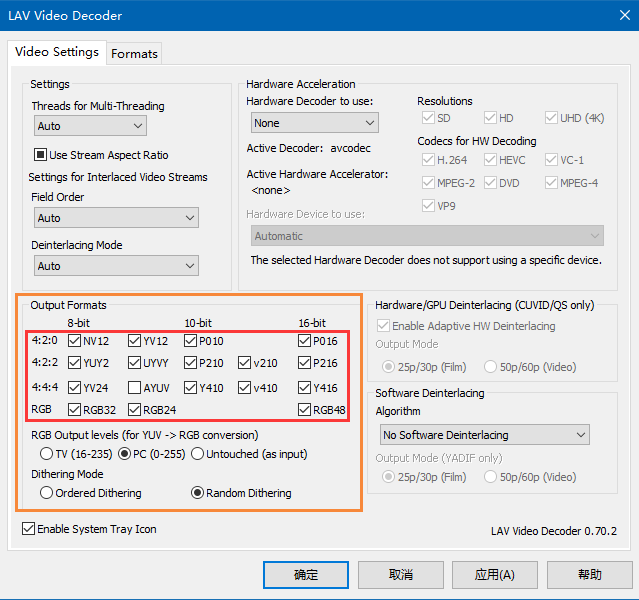Open the Threads for Multi-Threading dropdown
The width and height of the screenshot is (639, 600).
pos(90,126)
